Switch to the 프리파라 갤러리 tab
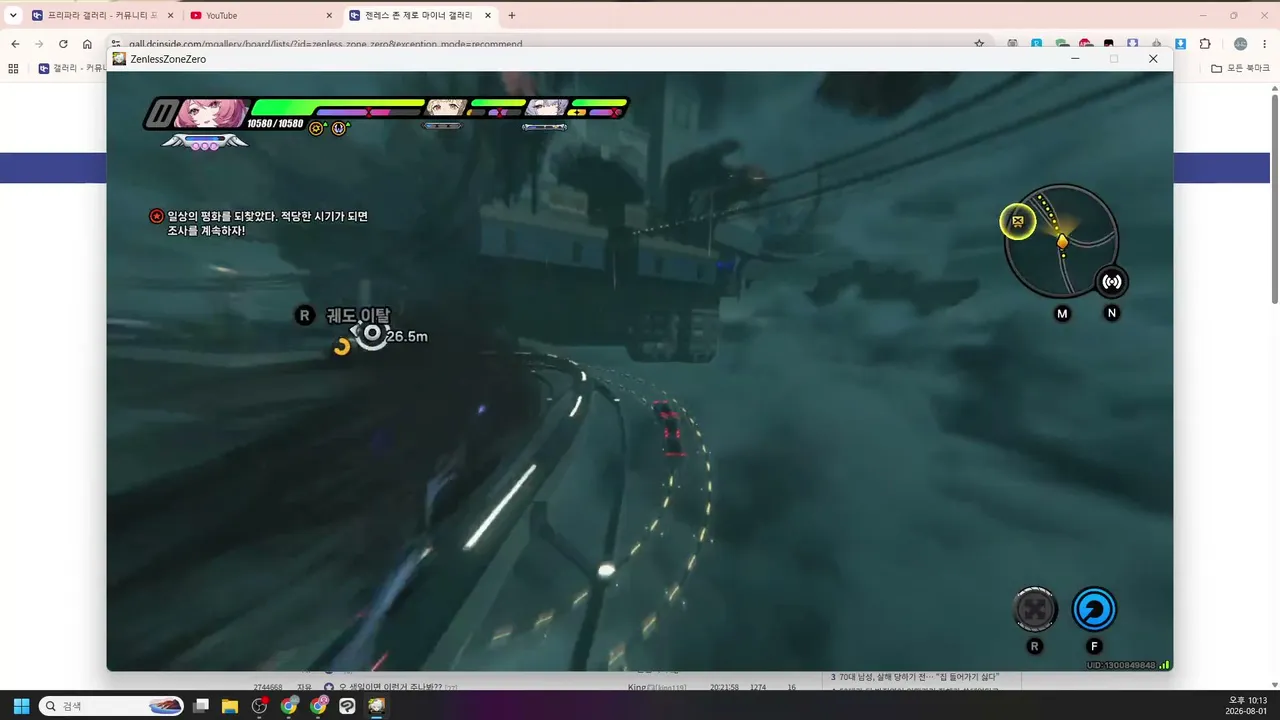The width and height of the screenshot is (1280, 720). pyautogui.click(x=102, y=15)
